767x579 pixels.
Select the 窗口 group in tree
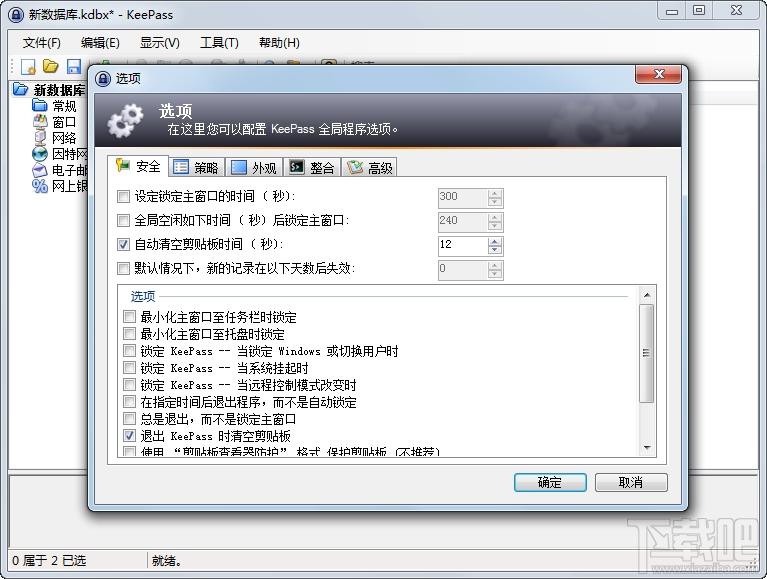64,122
